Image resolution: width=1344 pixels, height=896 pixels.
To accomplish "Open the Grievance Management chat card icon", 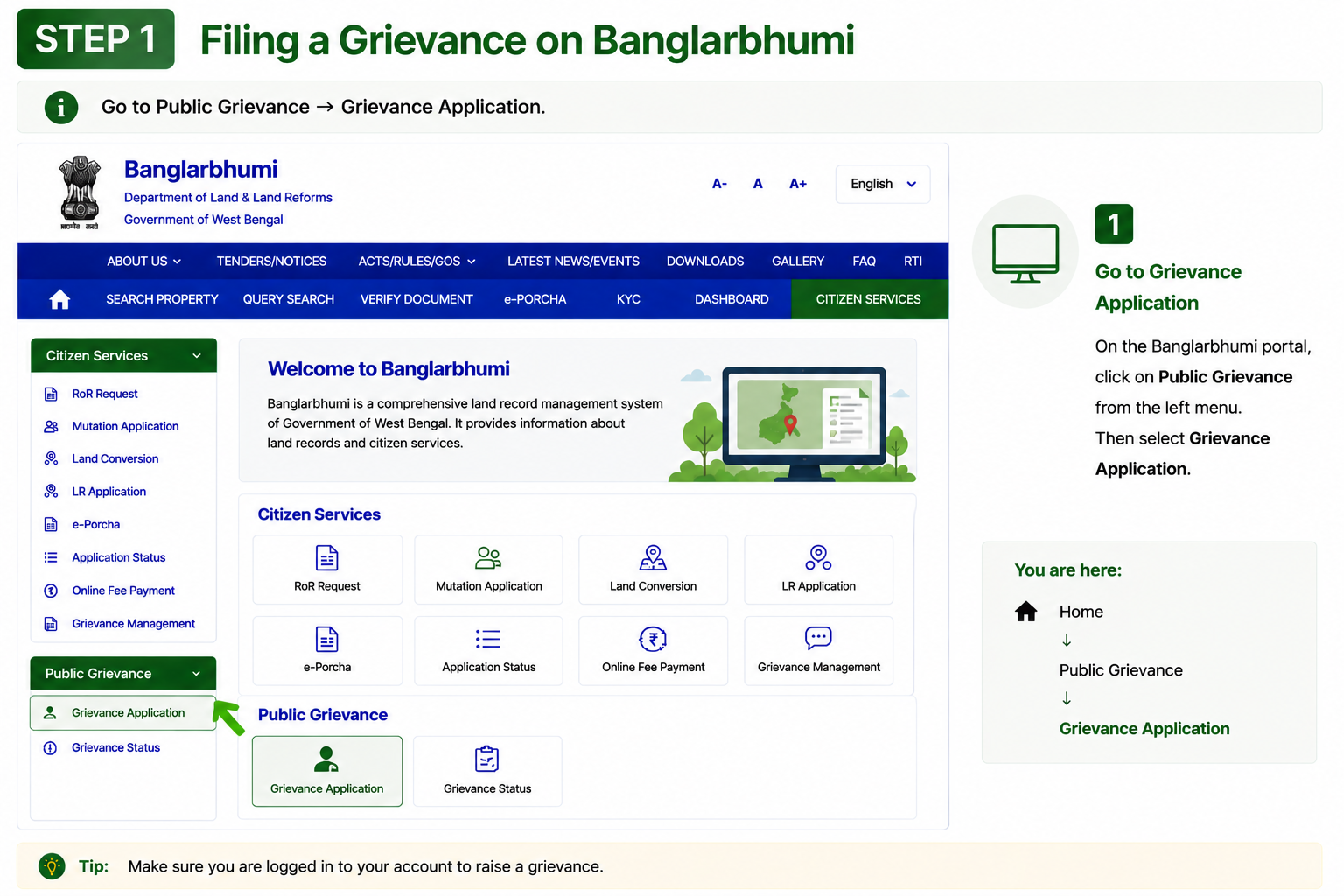I will 818,638.
